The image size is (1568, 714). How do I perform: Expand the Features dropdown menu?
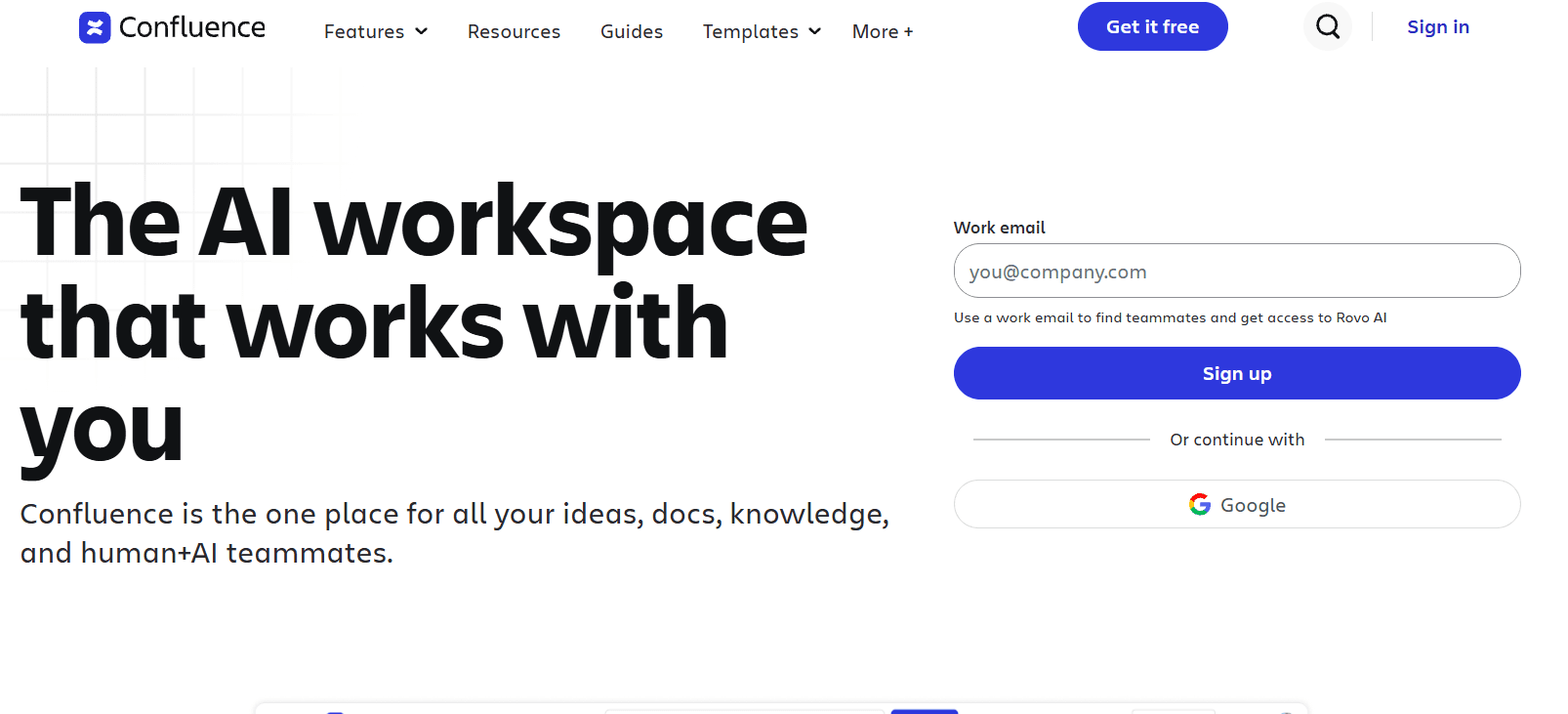[376, 31]
